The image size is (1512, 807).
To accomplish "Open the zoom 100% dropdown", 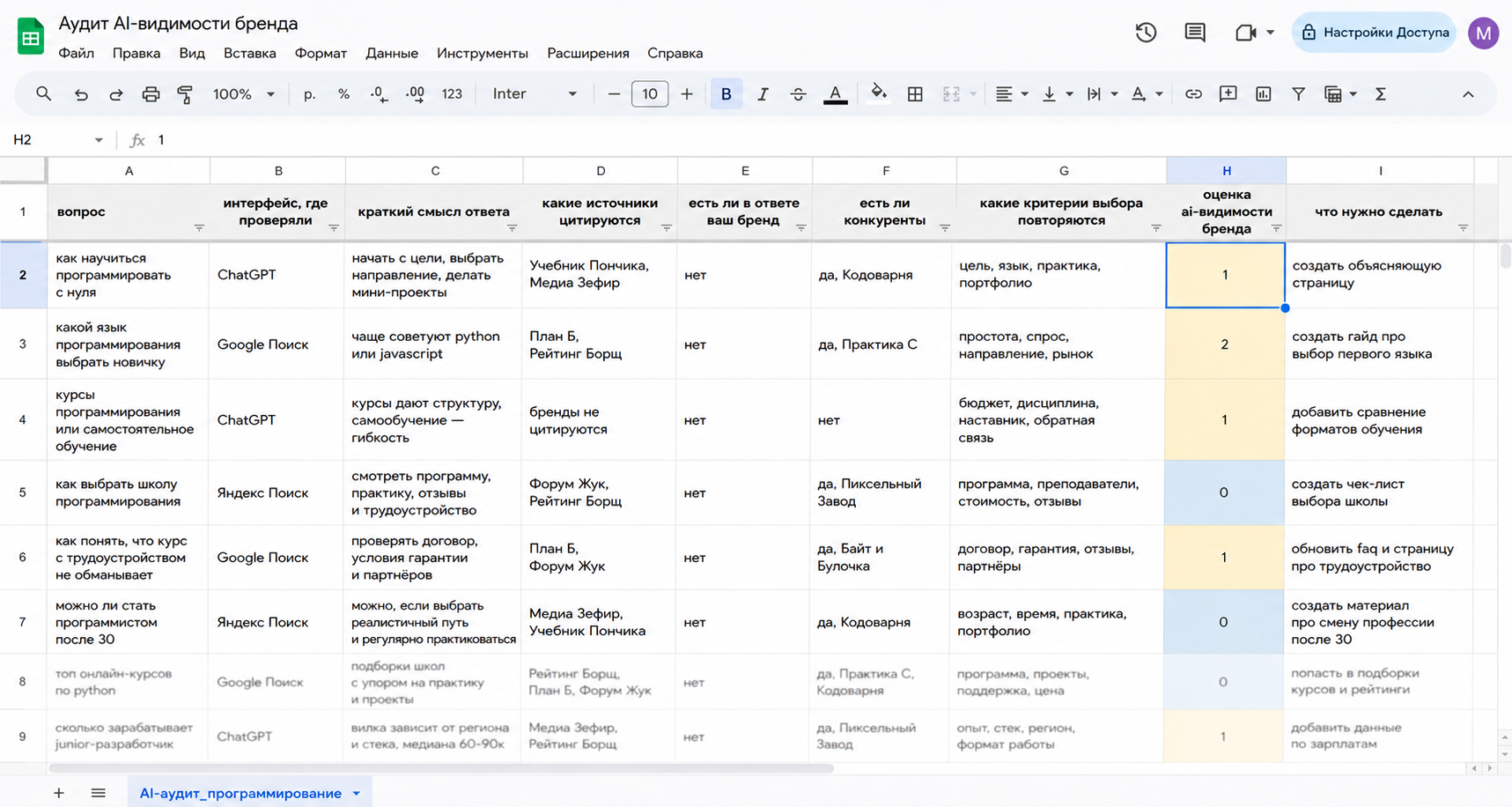I will [244, 94].
